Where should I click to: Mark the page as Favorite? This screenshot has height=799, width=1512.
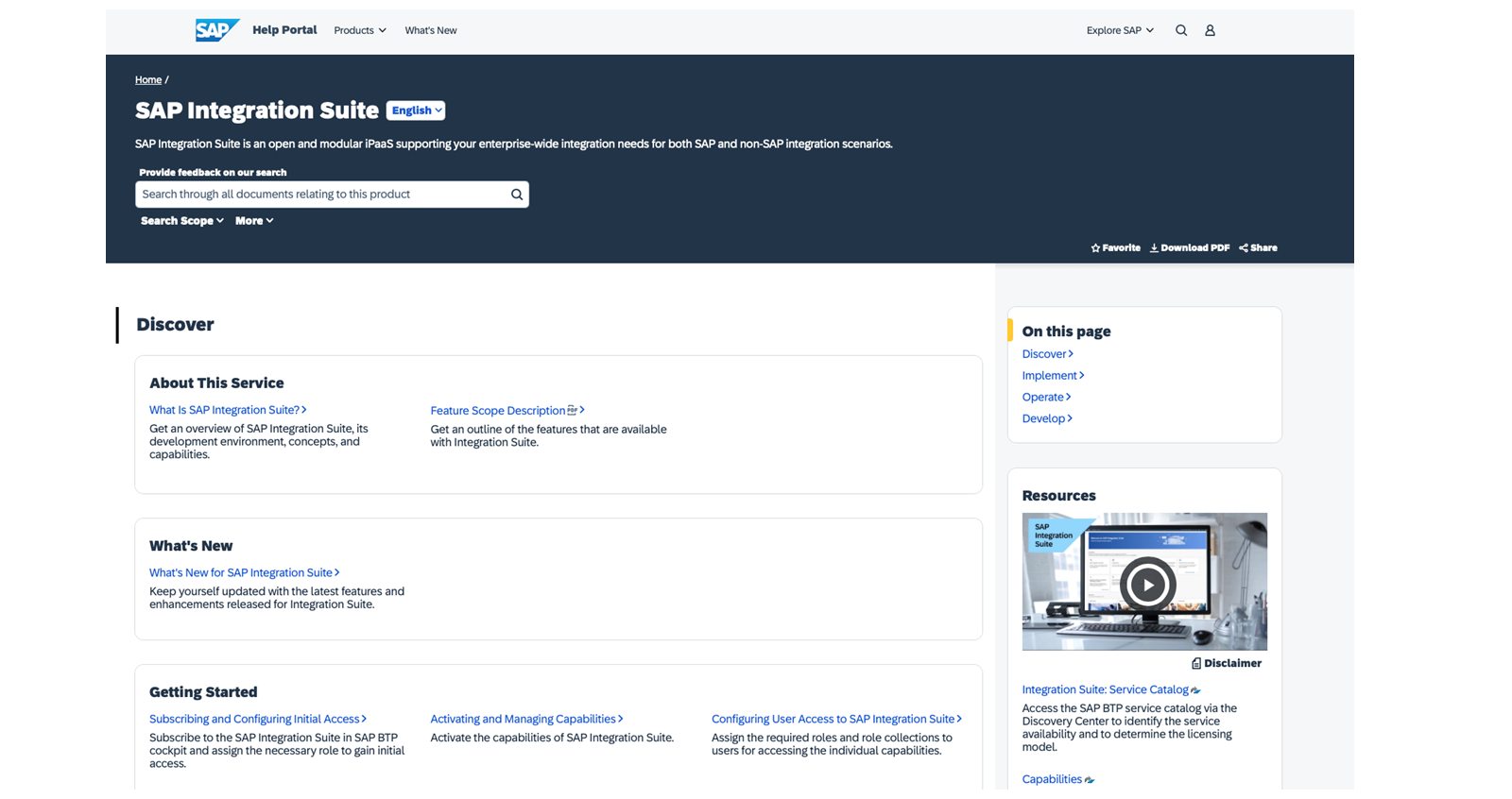(x=1116, y=247)
